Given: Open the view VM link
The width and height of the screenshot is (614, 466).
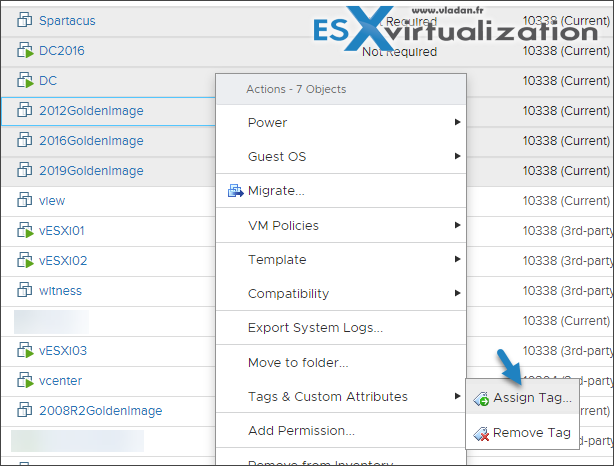Looking at the screenshot, I should 52,201.
